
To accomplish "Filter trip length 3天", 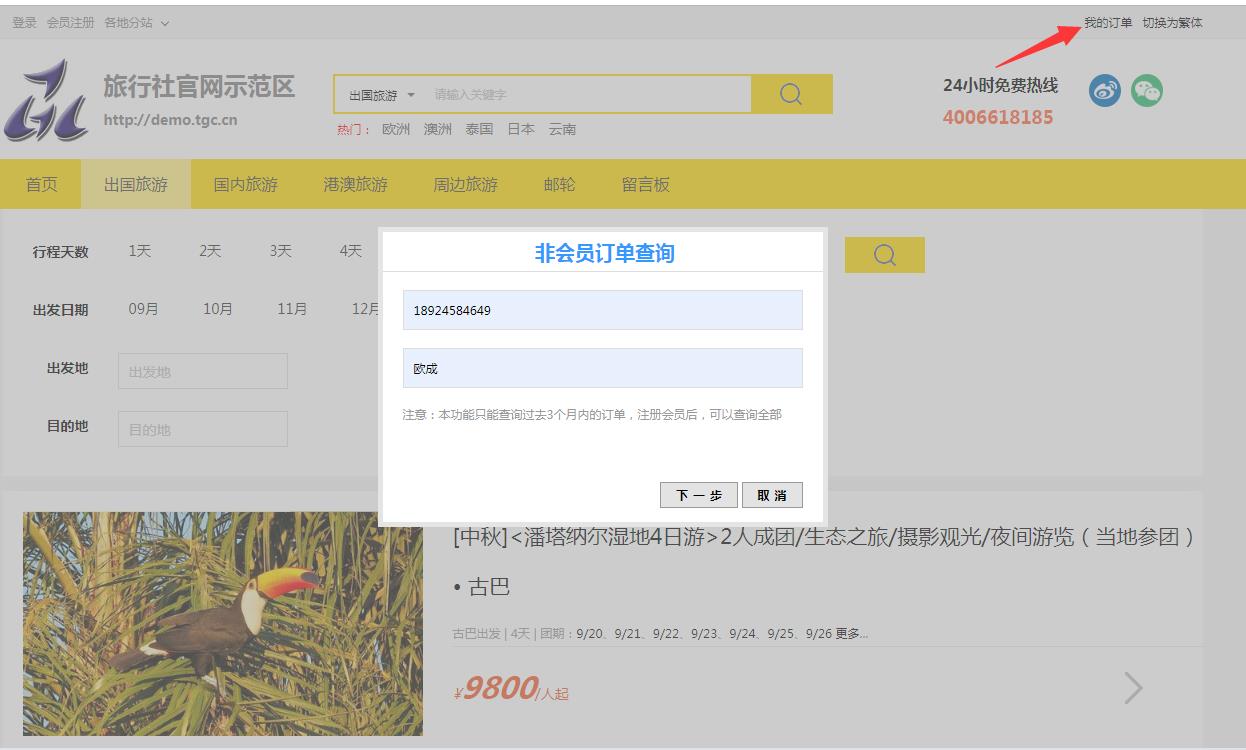I will [x=280, y=251].
